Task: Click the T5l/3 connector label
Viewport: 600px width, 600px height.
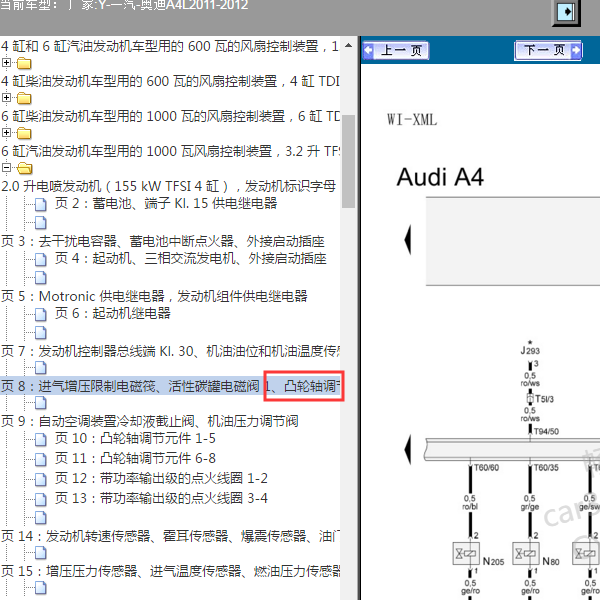Action: point(544,399)
